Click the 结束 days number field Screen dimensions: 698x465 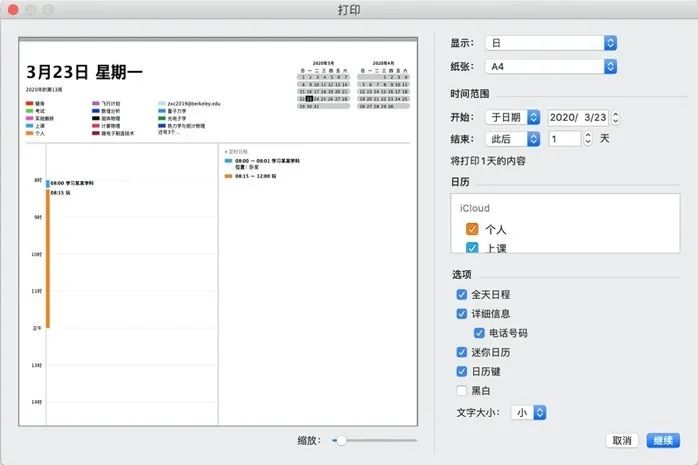point(564,139)
